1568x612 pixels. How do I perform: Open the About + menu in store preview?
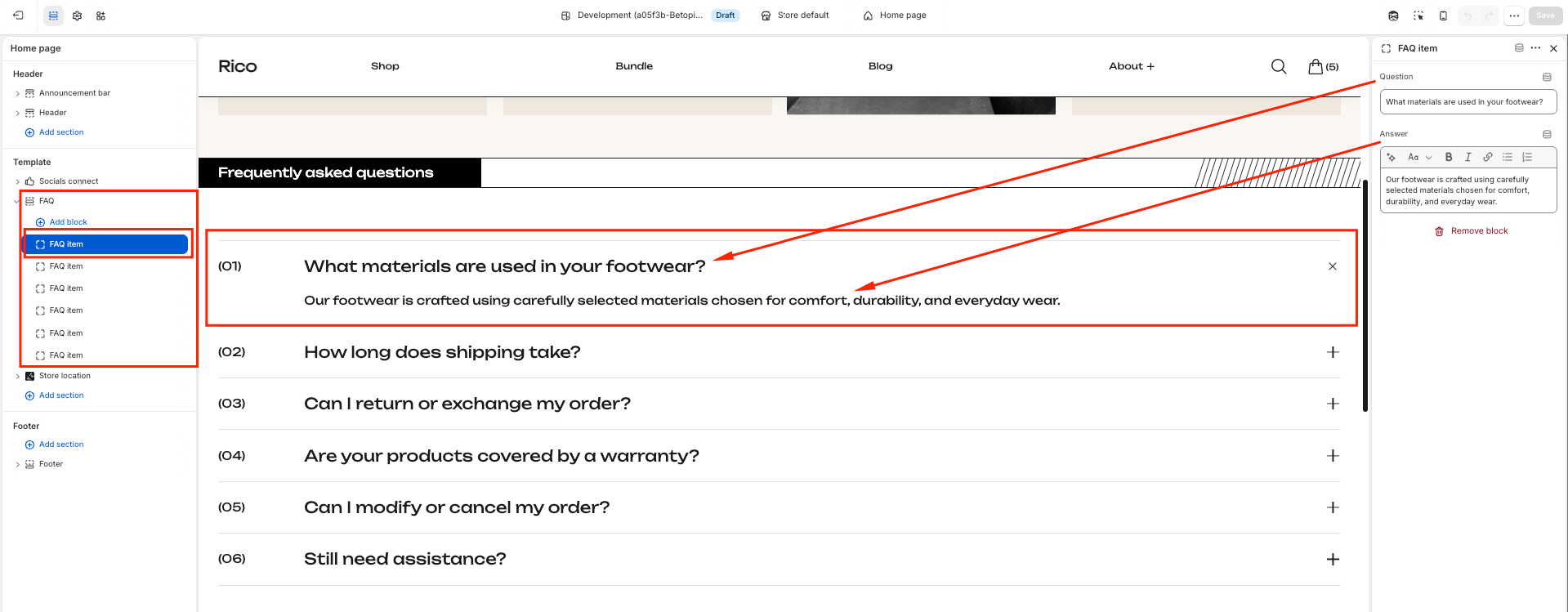point(1132,66)
